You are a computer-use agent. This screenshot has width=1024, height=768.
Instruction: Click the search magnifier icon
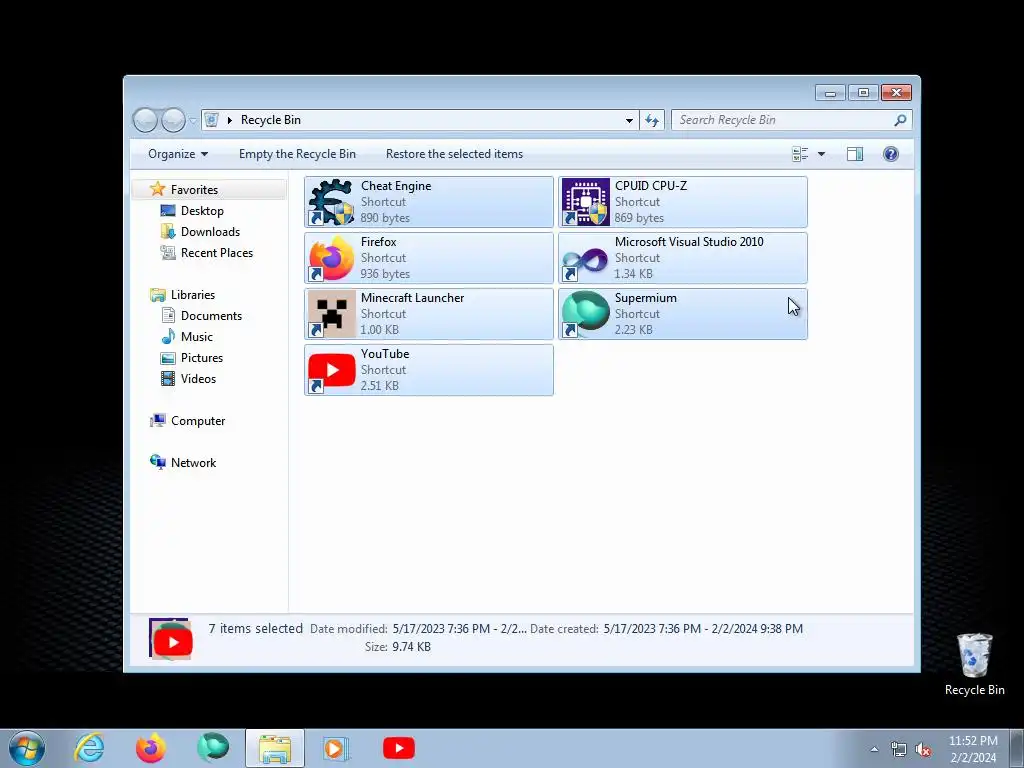(901, 120)
